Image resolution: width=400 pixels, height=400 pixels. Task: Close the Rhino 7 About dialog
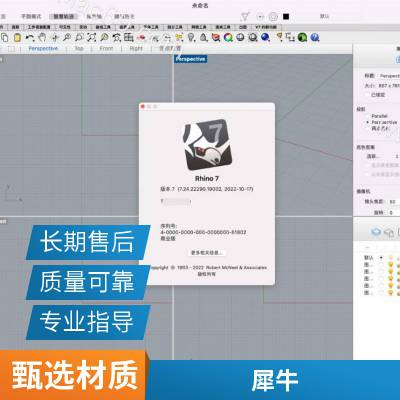(143, 106)
